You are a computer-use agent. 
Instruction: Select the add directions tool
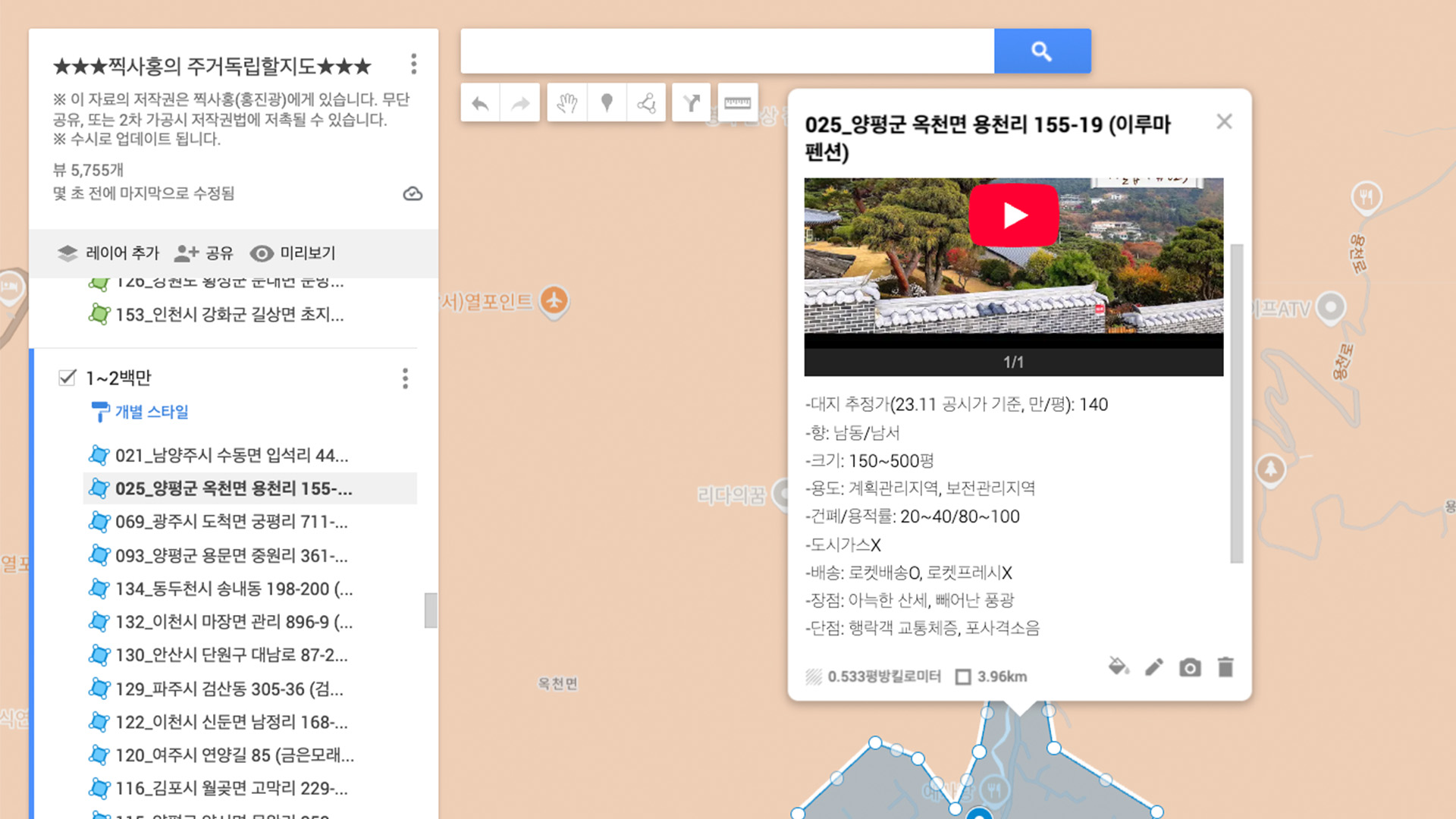click(x=691, y=103)
